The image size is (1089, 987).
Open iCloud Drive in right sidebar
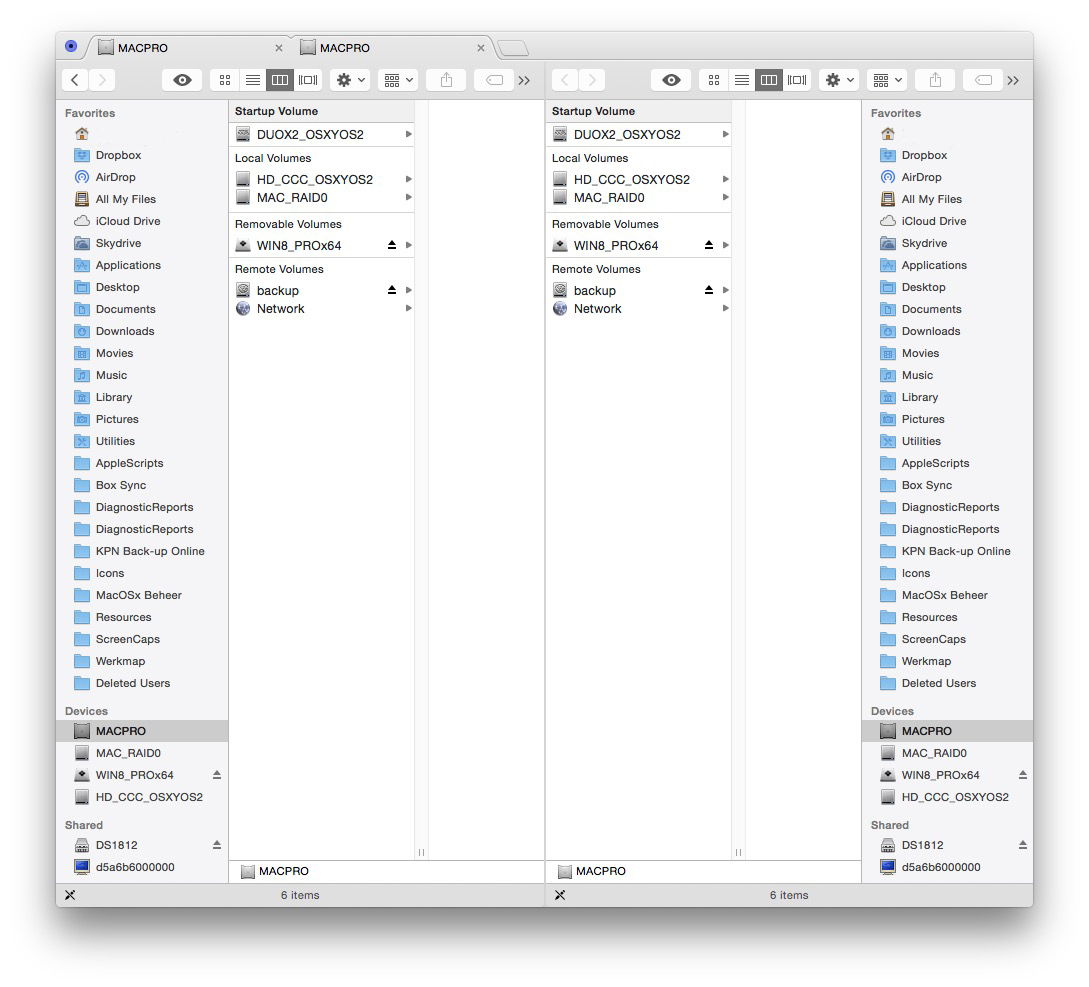click(947, 221)
